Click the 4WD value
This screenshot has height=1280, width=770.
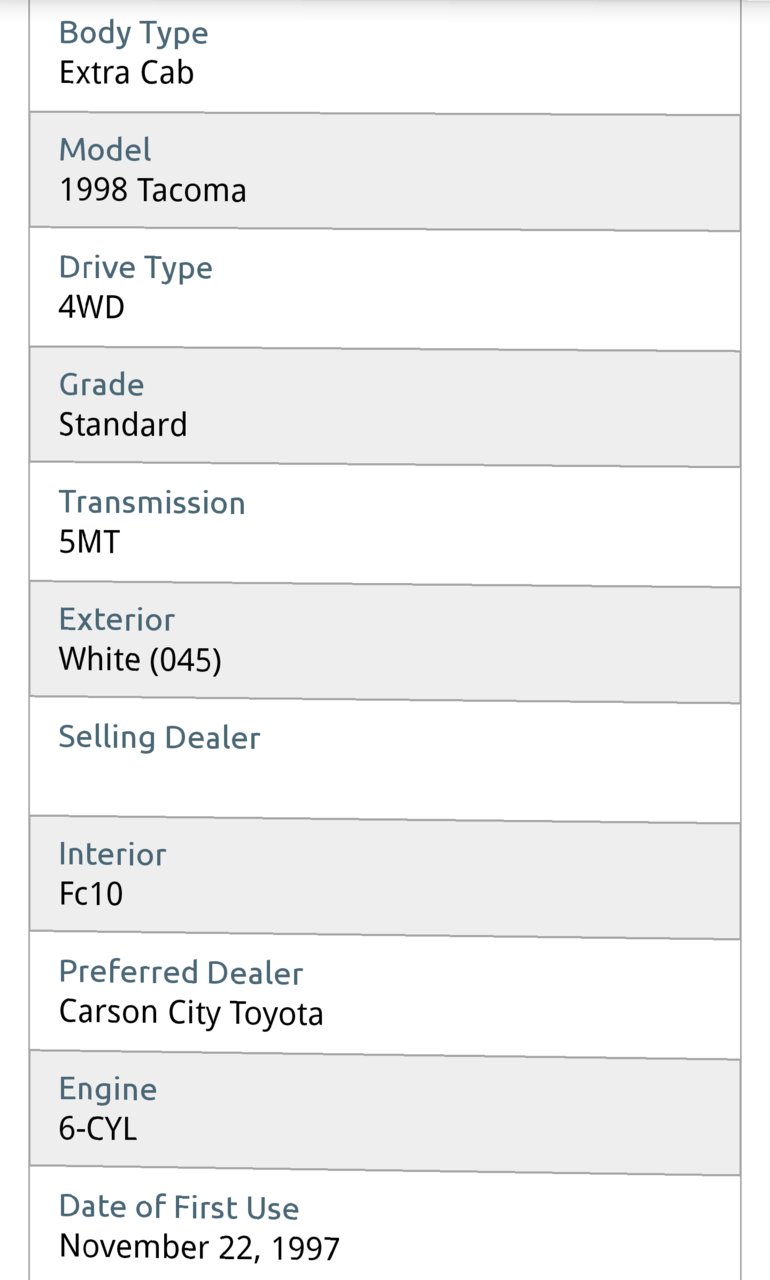coord(92,307)
